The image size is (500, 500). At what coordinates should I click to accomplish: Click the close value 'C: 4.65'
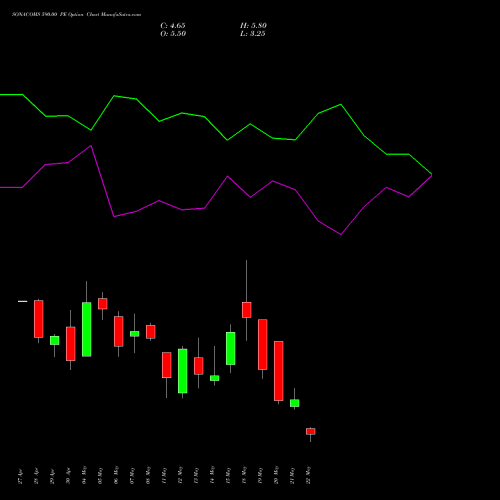coord(173,26)
